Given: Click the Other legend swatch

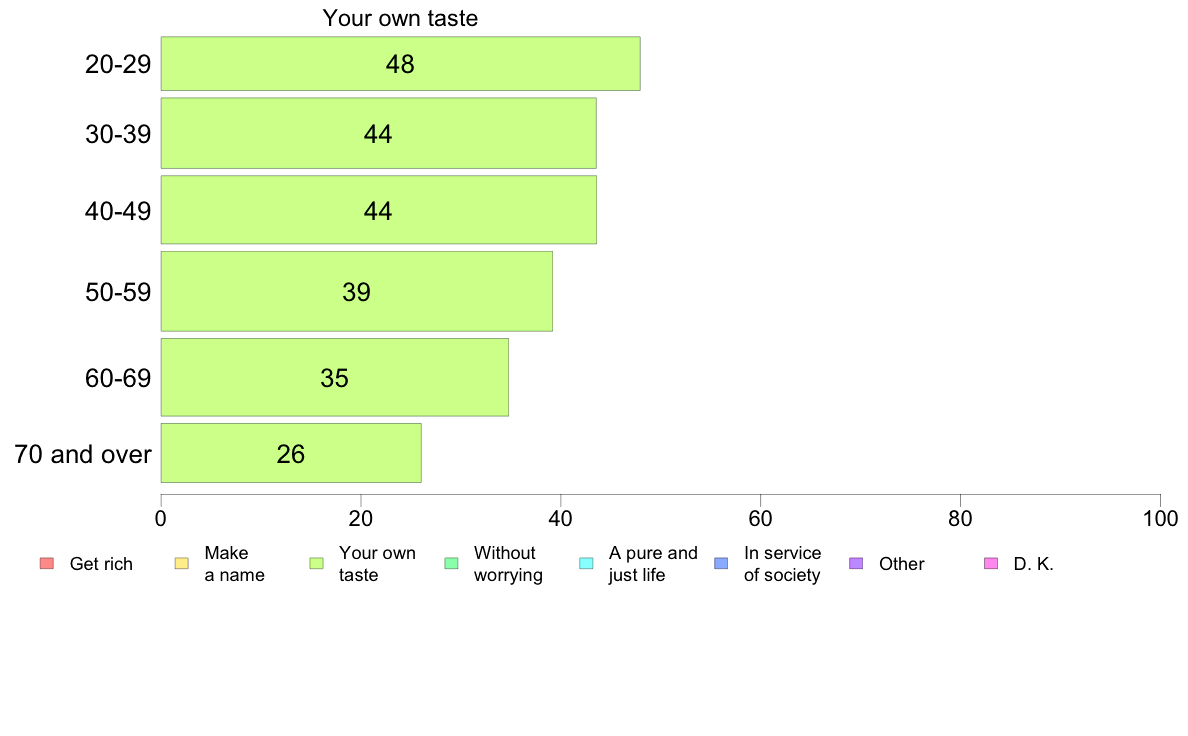Looking at the screenshot, I should (x=856, y=563).
